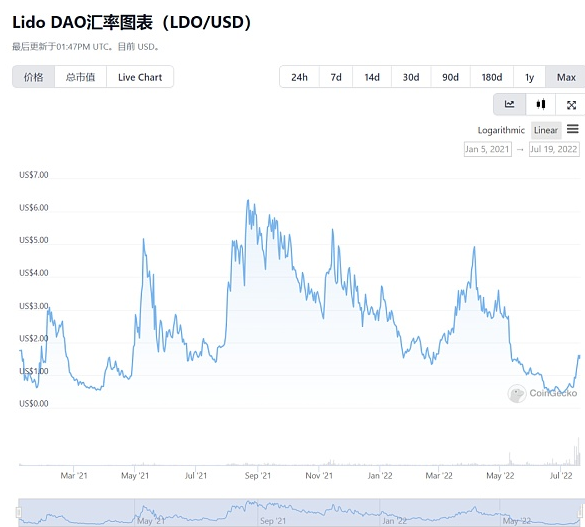Choose the 180d time range

[492, 77]
